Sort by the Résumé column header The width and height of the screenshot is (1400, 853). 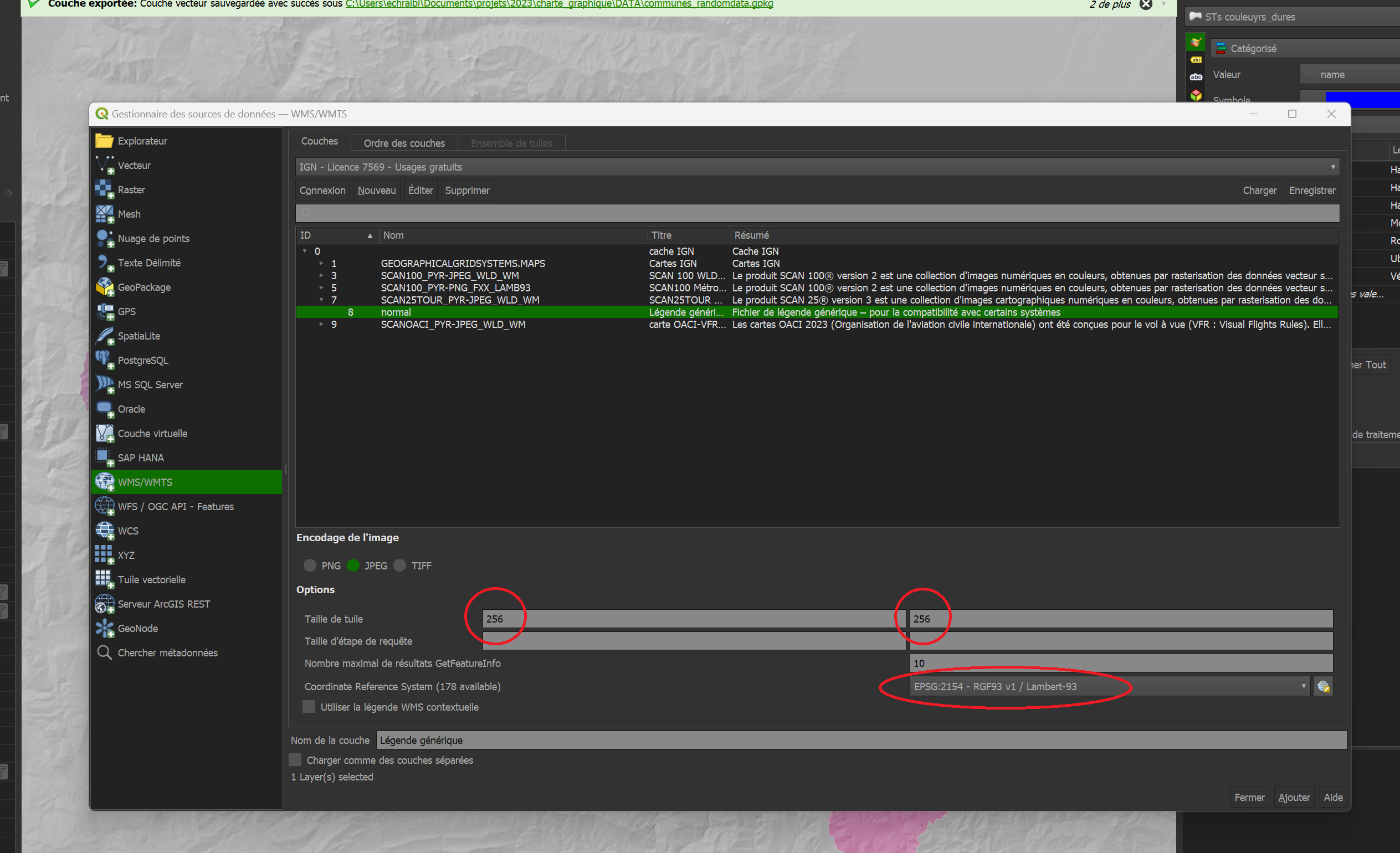(1034, 235)
